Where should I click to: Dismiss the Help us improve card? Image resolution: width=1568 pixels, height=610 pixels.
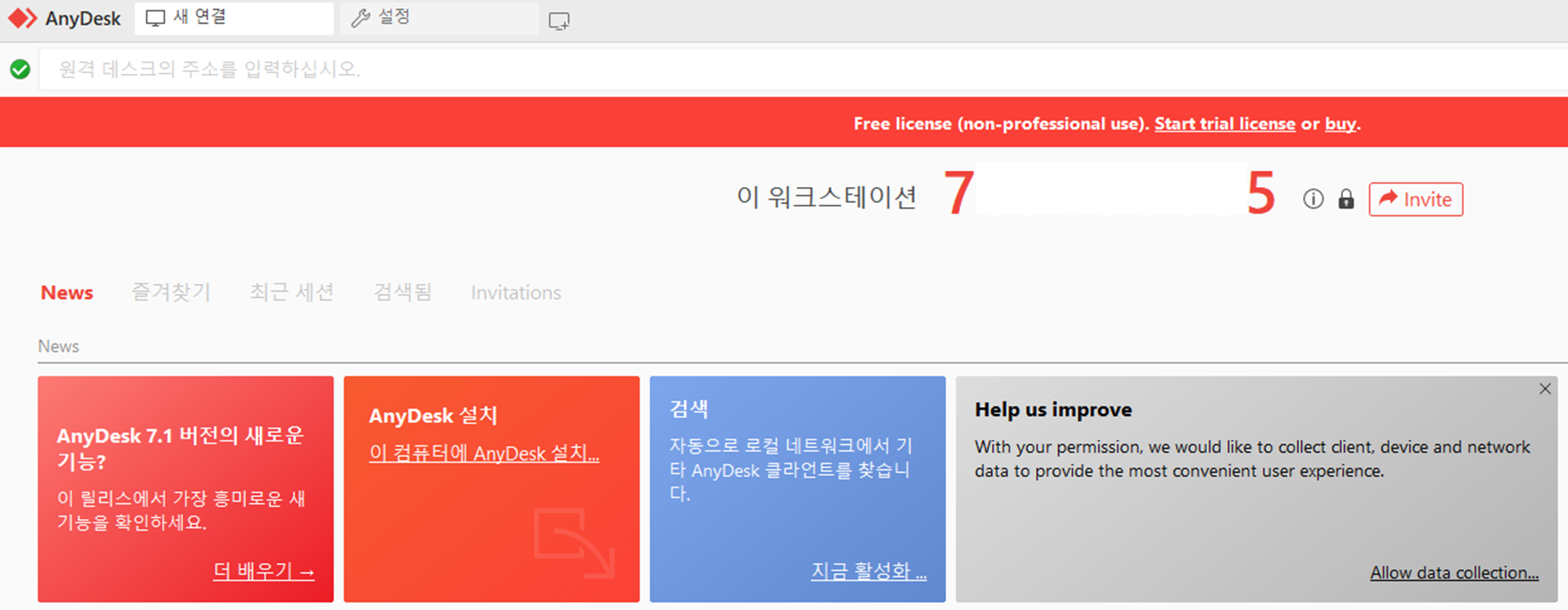click(1545, 389)
